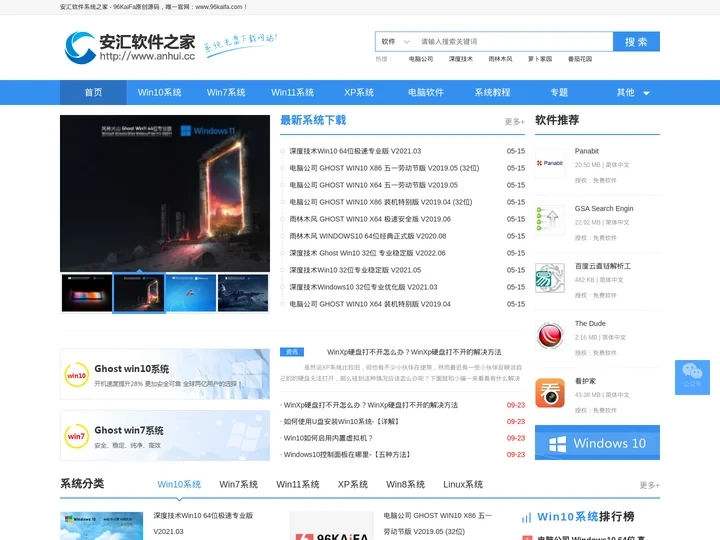Viewport: 720px width, 540px height.
Task: Select the Win11系统 category tab
Action: click(x=298, y=484)
